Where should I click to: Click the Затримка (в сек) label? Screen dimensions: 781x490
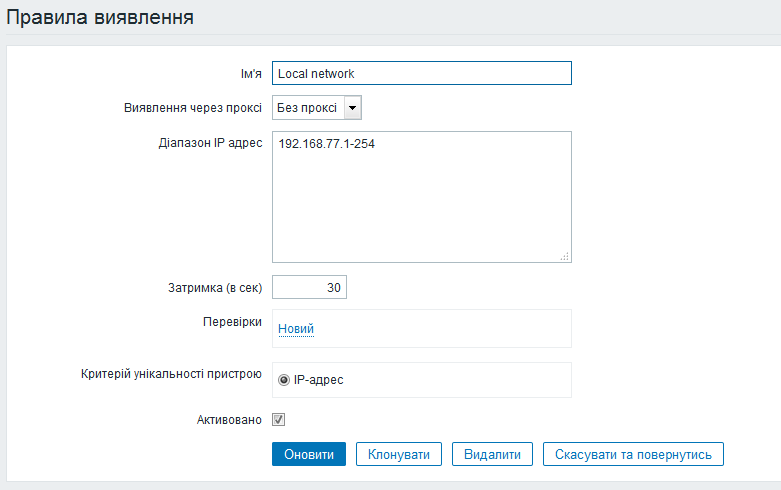pyautogui.click(x=215, y=288)
